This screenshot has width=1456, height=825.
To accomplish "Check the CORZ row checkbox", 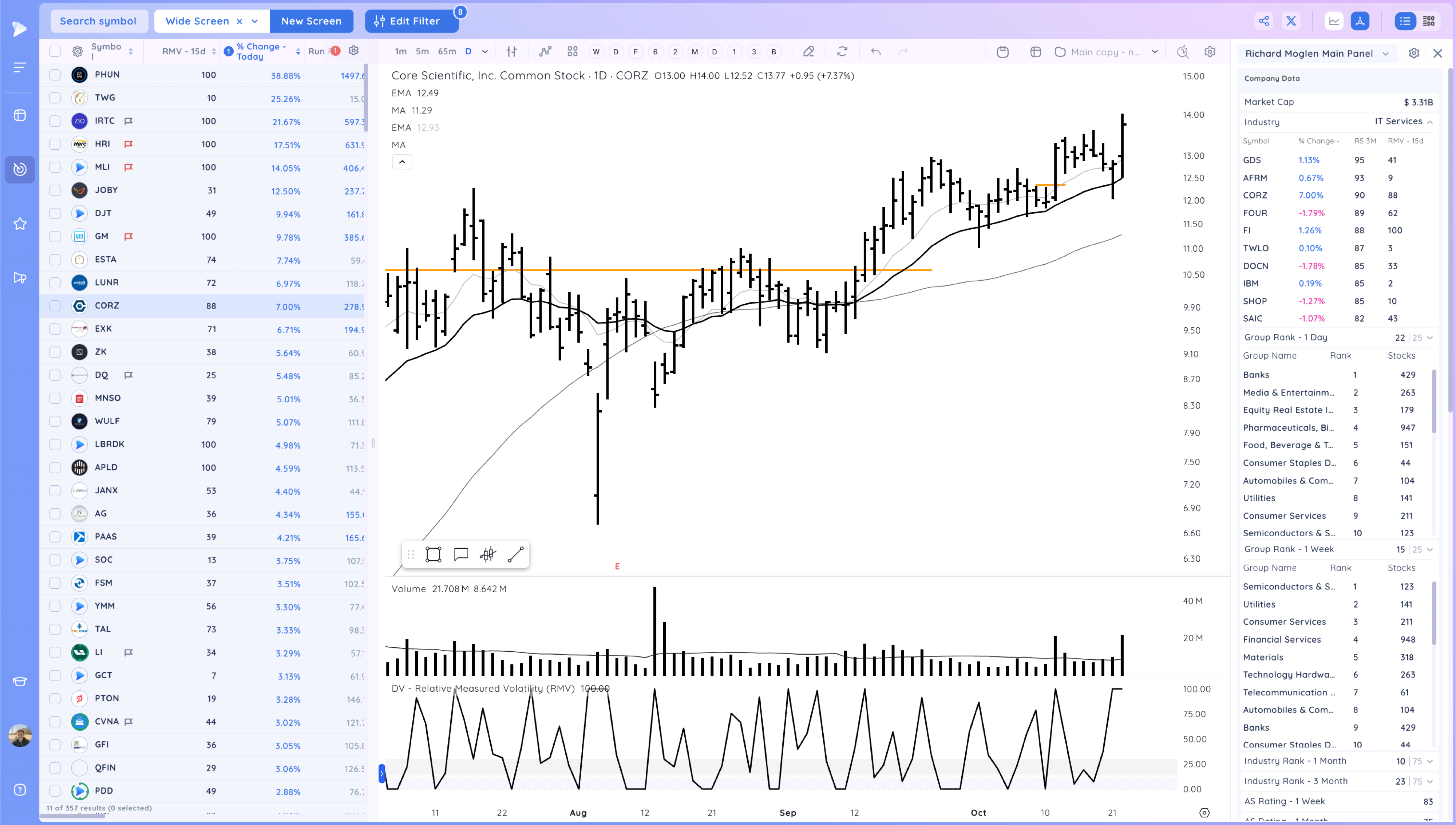I will [55, 306].
